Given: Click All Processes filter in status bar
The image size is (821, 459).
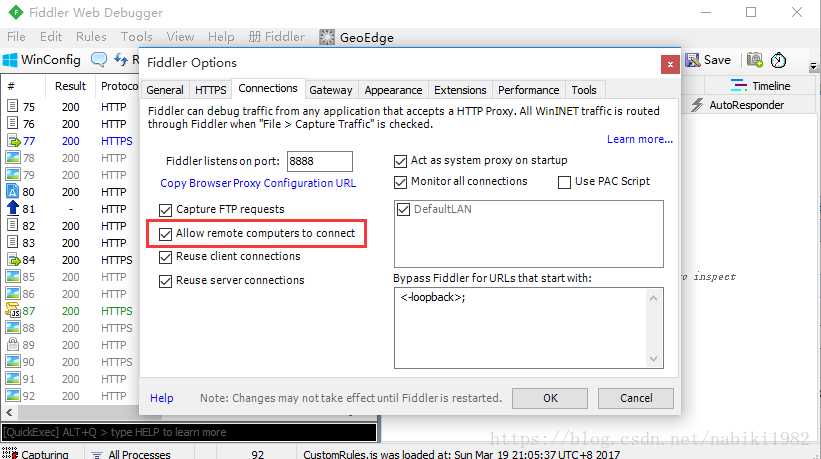Looking at the screenshot, I should tap(131, 454).
